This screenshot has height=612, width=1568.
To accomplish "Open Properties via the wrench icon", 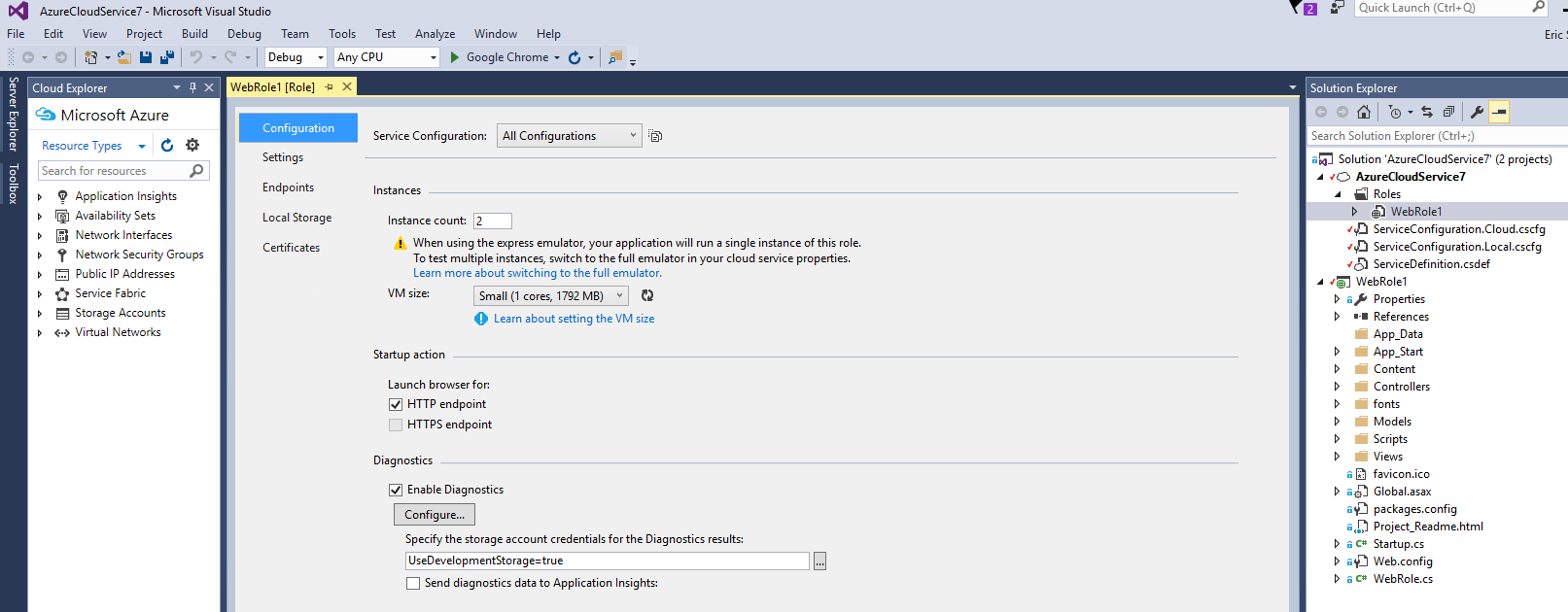I will tap(1477, 112).
